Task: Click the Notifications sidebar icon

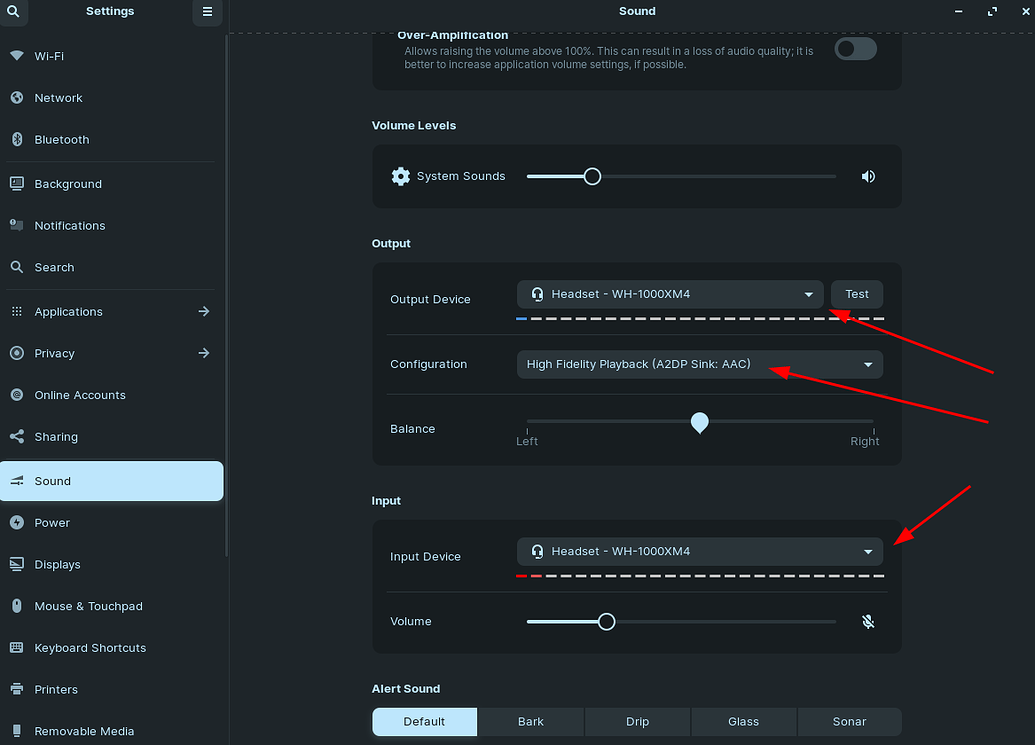Action: (17, 225)
